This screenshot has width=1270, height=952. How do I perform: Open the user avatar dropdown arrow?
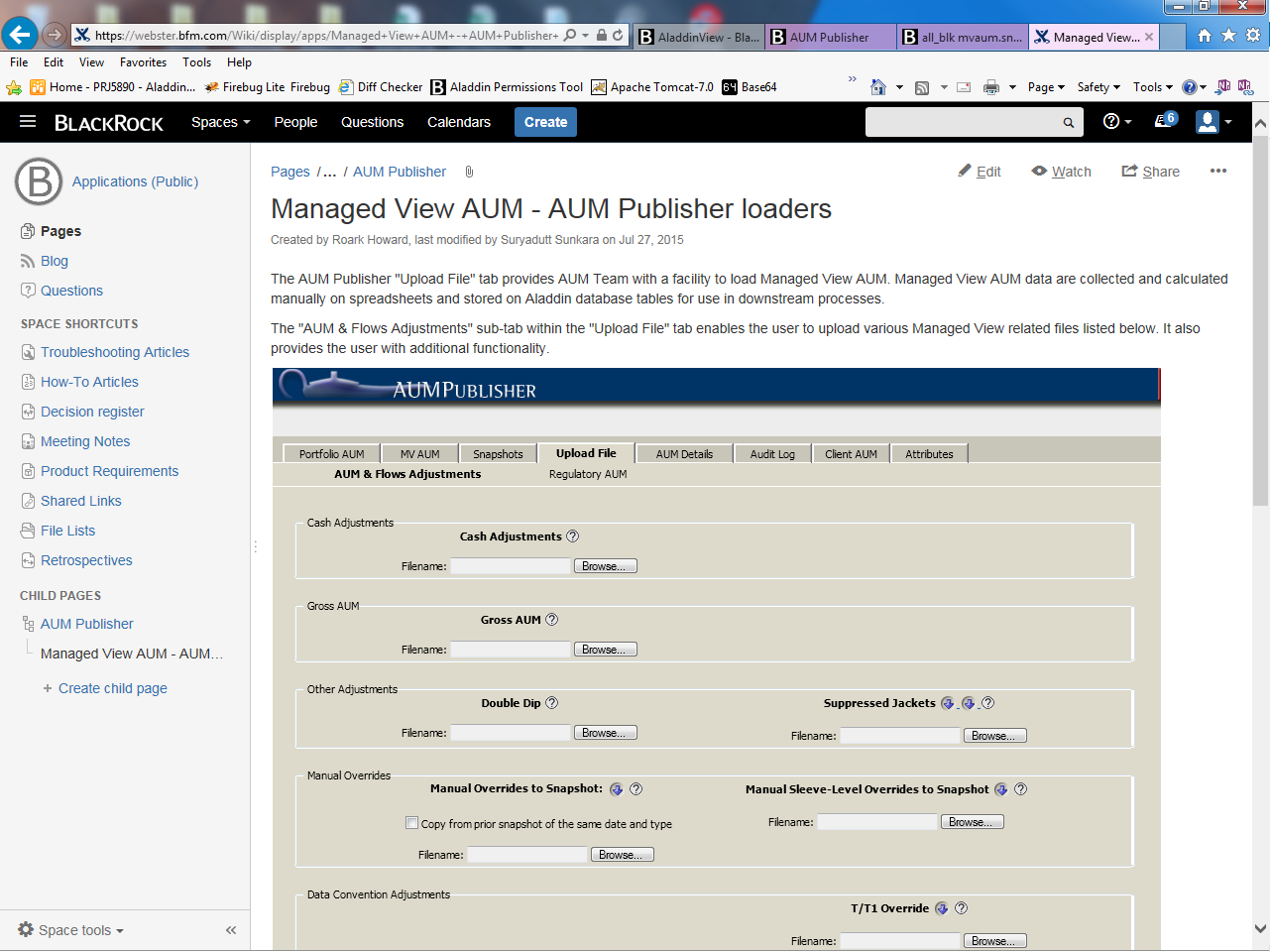pos(1228,122)
